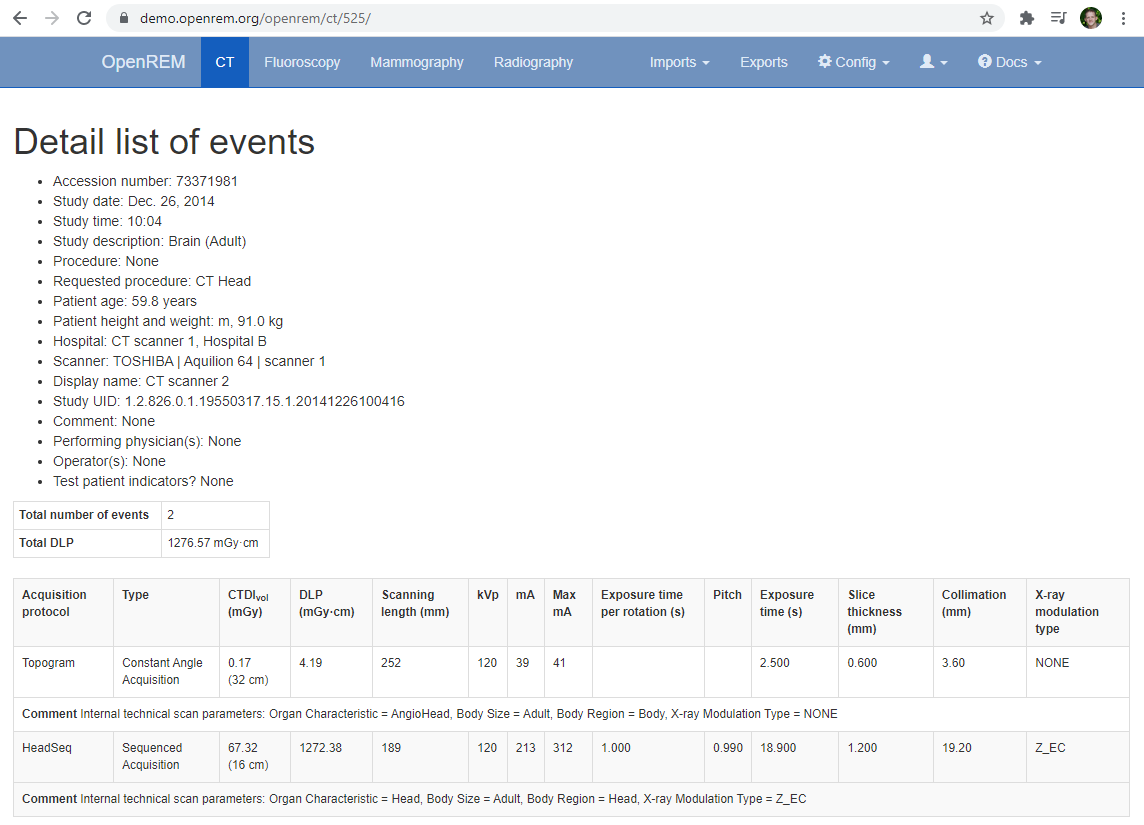Click the browser forward arrow
This screenshot has height=825, width=1144.
(52, 18)
